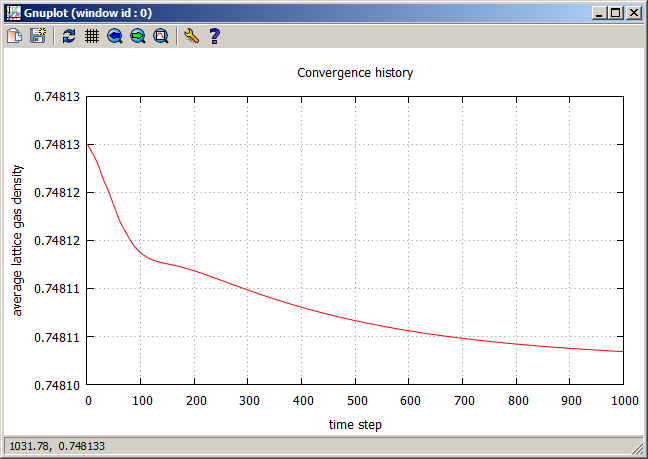Autoscale the plot axes
Screen dimensions: 648x459
point(160,36)
